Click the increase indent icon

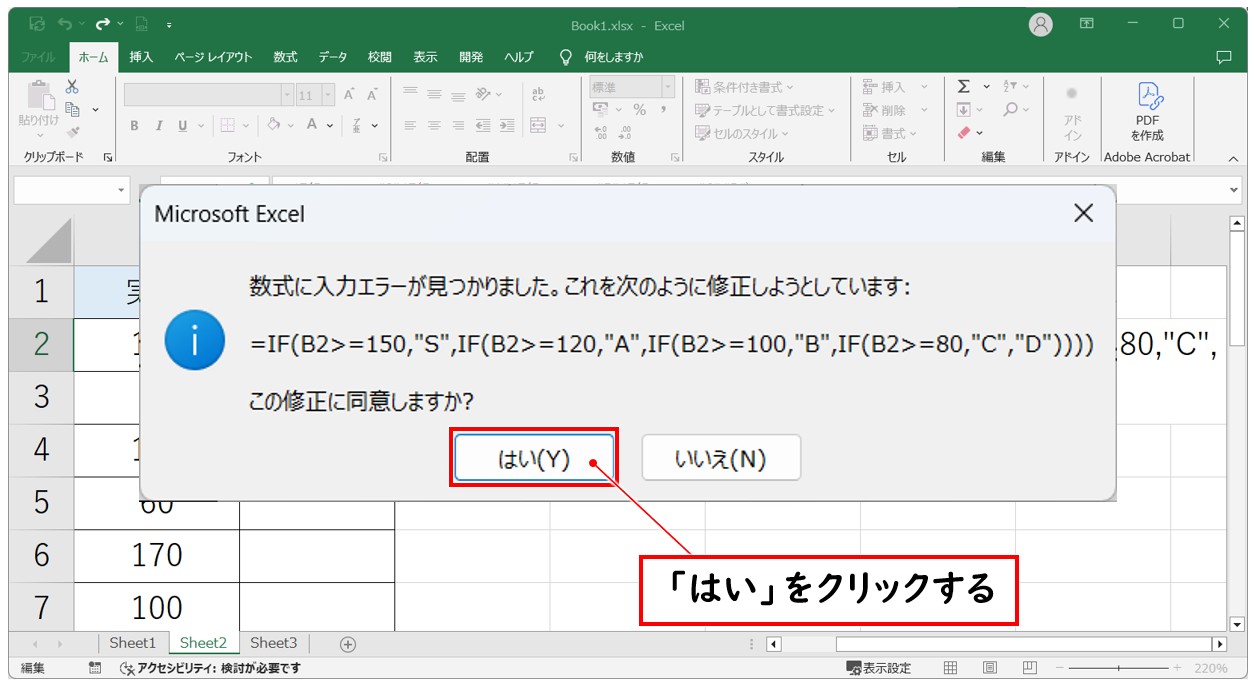507,126
